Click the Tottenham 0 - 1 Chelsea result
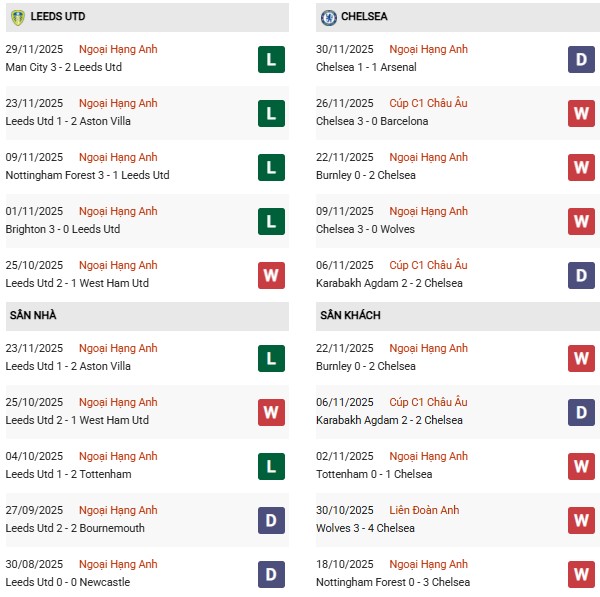Screen dimensions: 600x597 click(376, 474)
